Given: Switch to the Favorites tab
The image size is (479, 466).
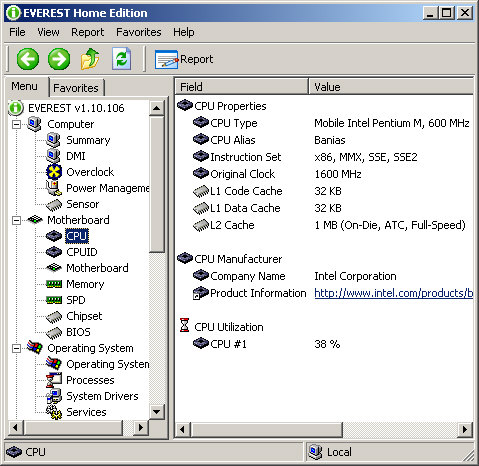Looking at the screenshot, I should coord(76,88).
